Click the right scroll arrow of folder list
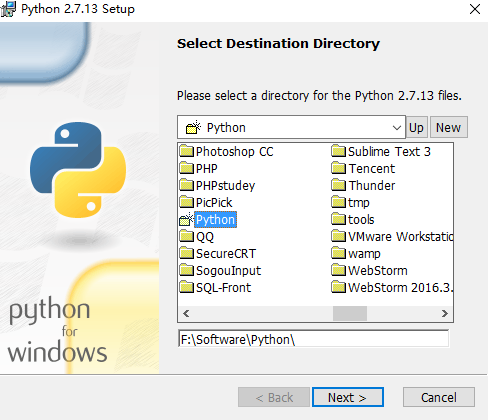The height and width of the screenshot is (420, 488). pyautogui.click(x=445, y=313)
